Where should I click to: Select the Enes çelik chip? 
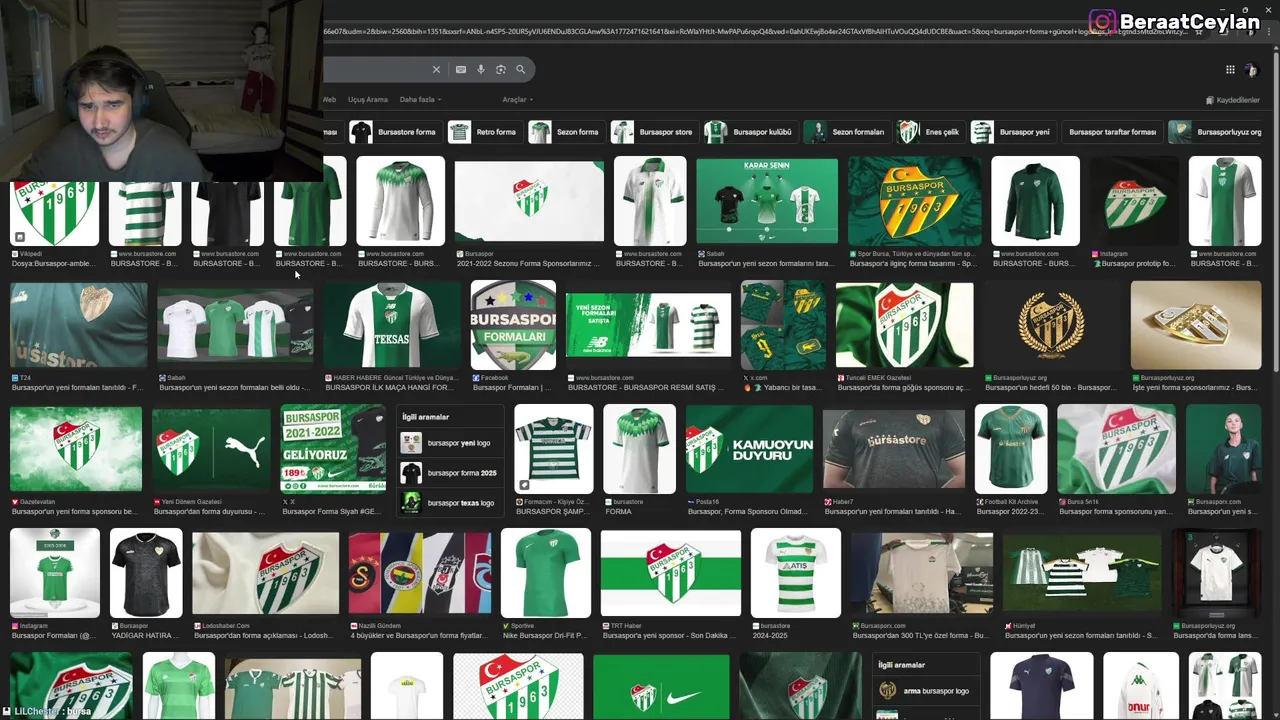pyautogui.click(x=930, y=132)
